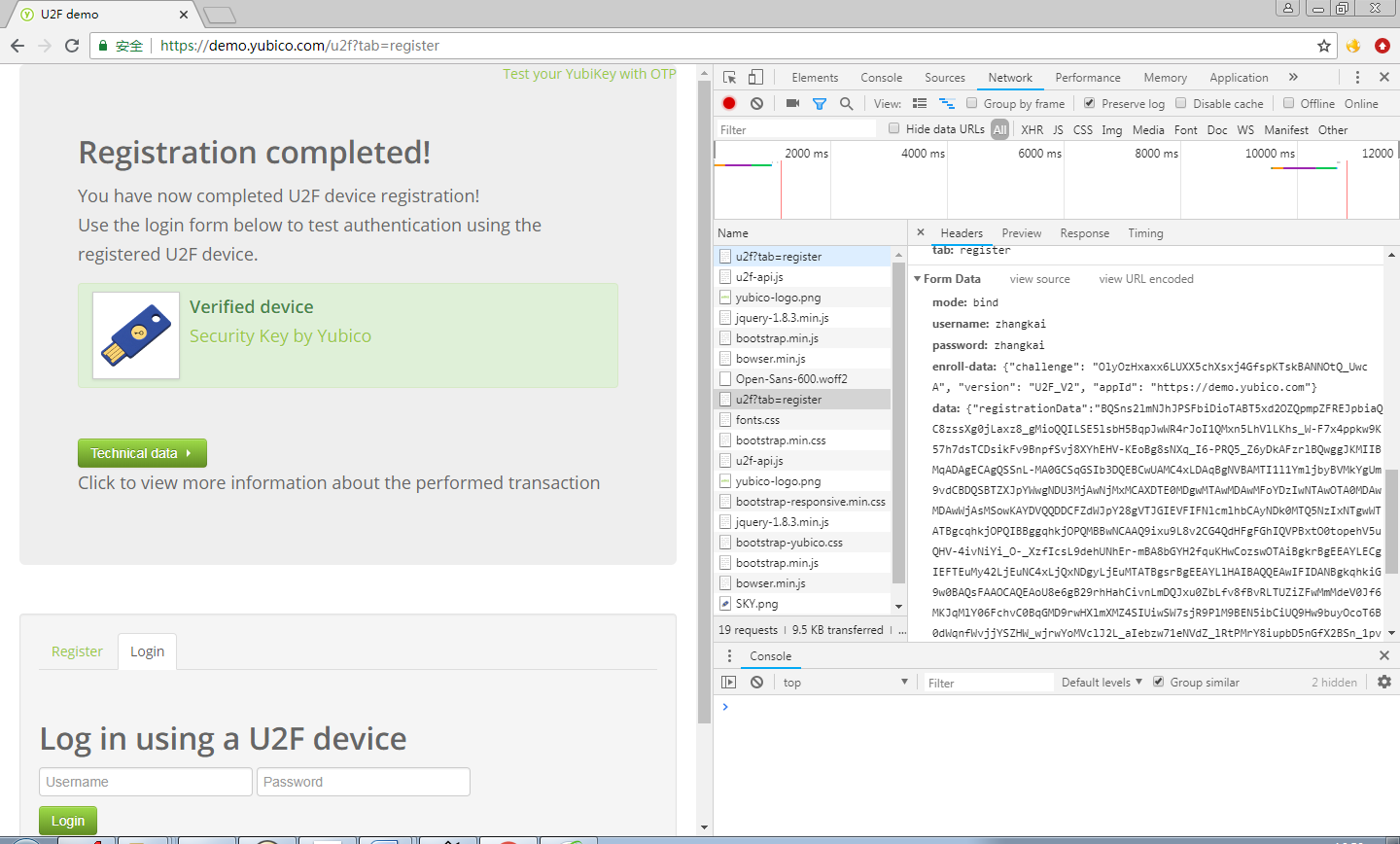This screenshot has height=844, width=1400.
Task: Expand the hidden DevTools tabs chevron
Action: (1293, 77)
